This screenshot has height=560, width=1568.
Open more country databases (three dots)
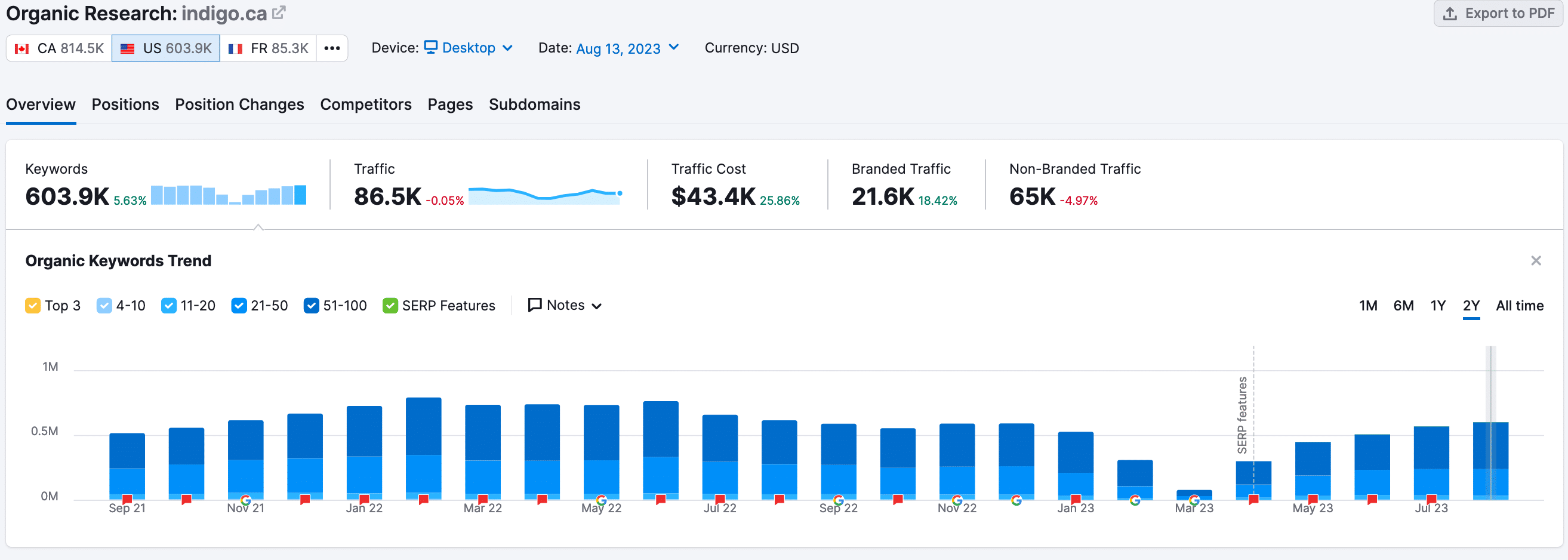[332, 48]
